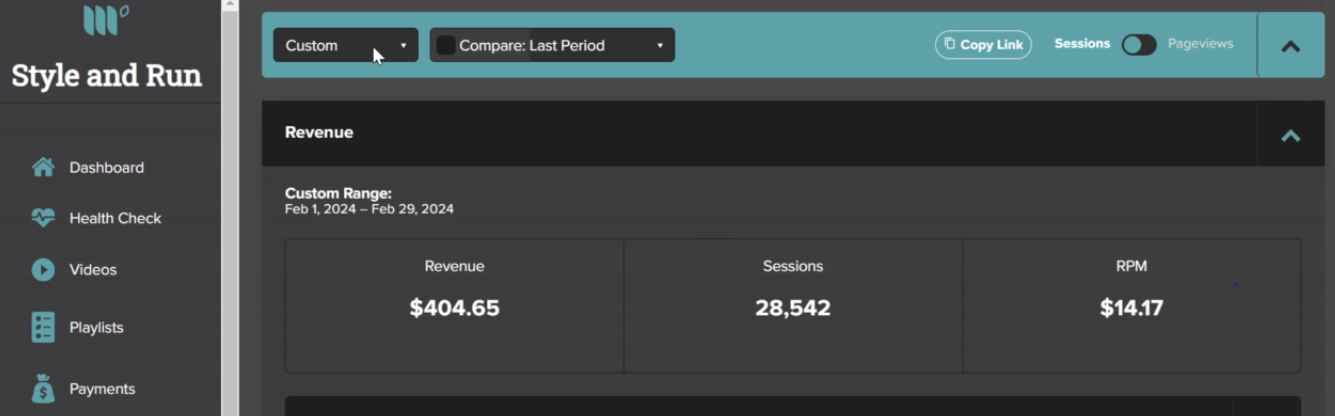Click the $404.65 Revenue card
This screenshot has width=1335, height=416.
(454, 306)
